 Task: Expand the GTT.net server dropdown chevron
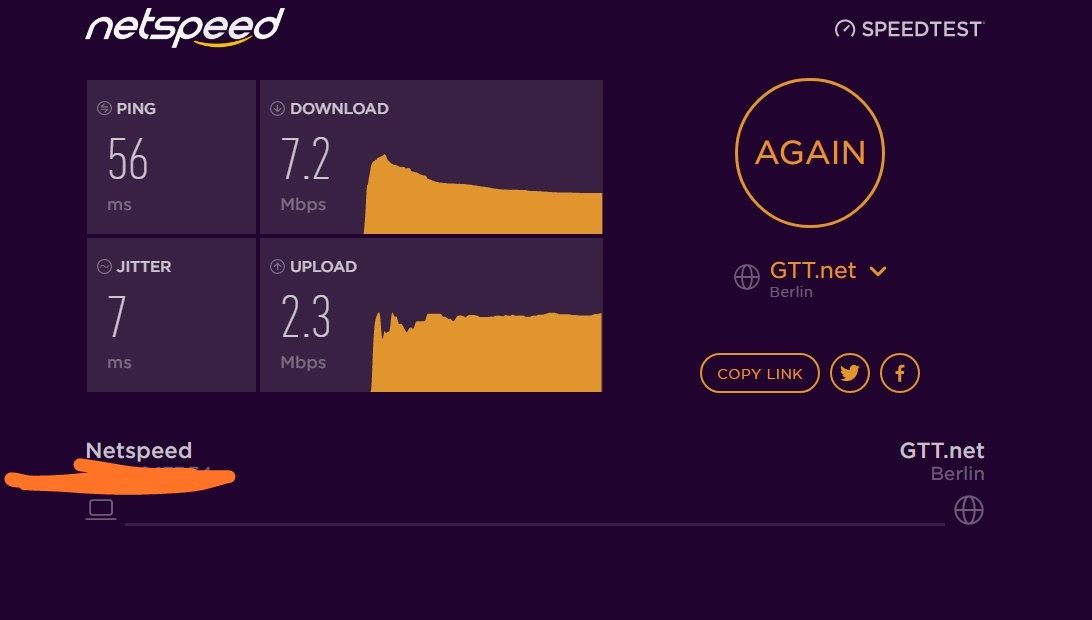click(878, 271)
